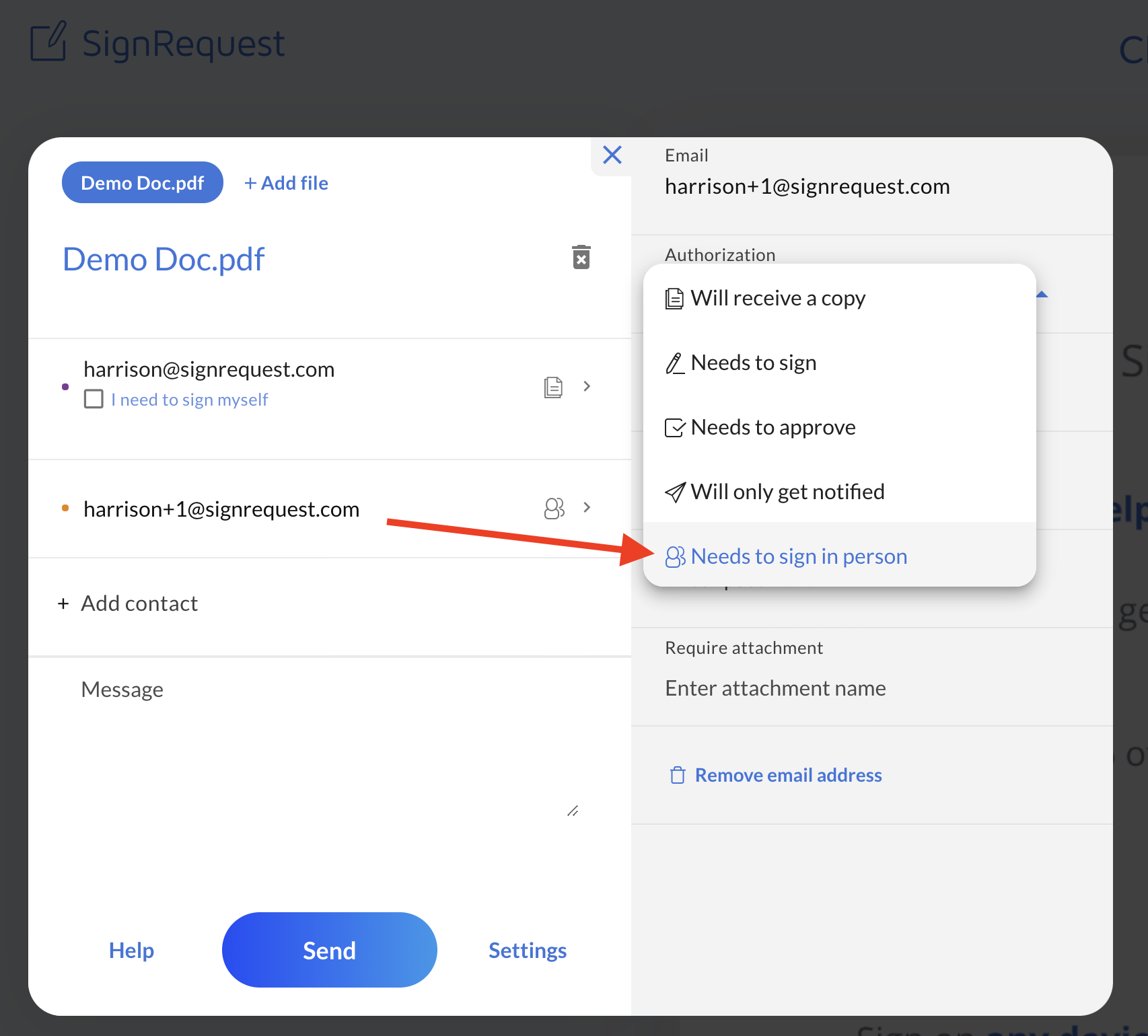Click the pen icon in 'Needs to sign'
Screen dimensions: 1148x1036
pos(674,363)
